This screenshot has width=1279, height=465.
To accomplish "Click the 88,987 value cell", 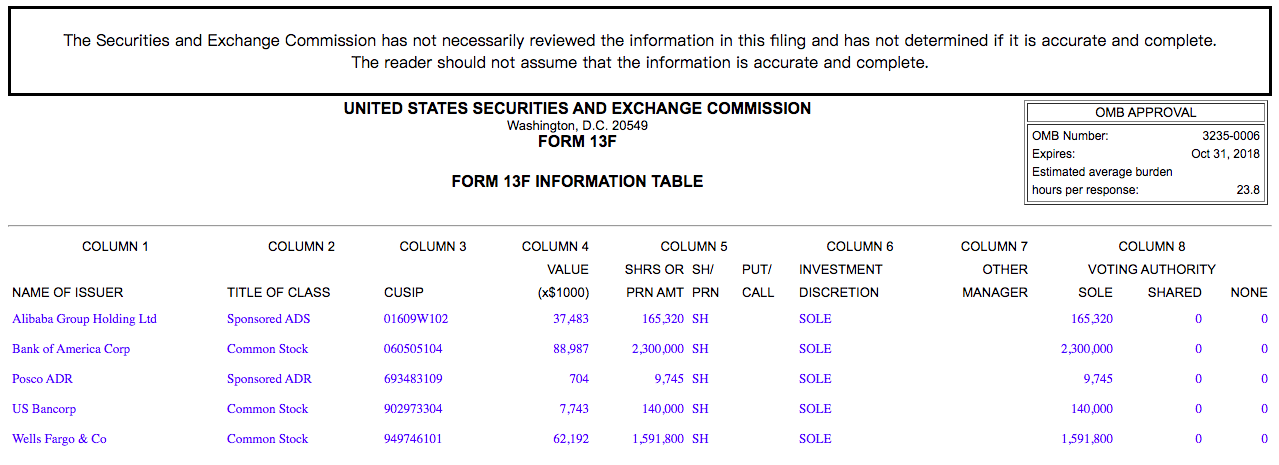I will point(571,349).
